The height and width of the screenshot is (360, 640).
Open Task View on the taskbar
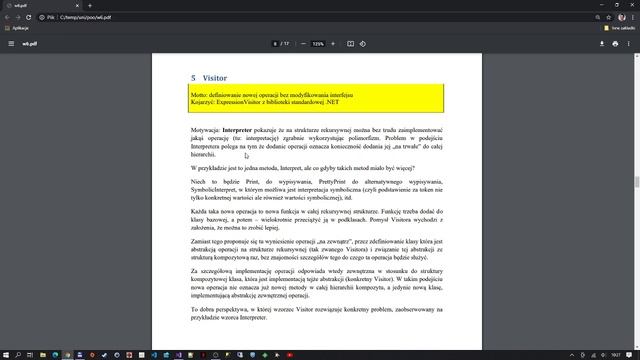(x=30, y=355)
